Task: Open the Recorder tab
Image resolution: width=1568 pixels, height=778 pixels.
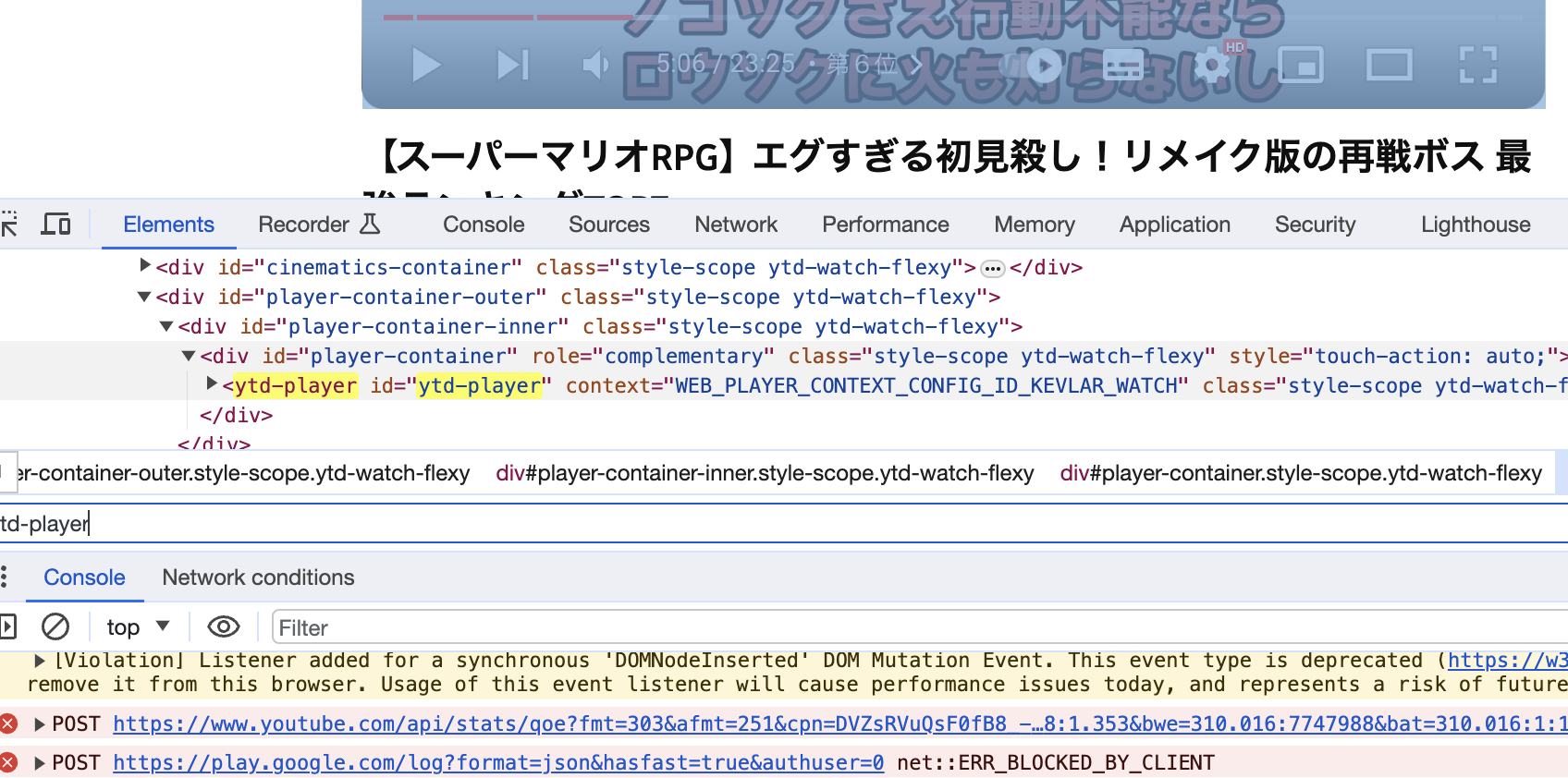Action: 319,225
